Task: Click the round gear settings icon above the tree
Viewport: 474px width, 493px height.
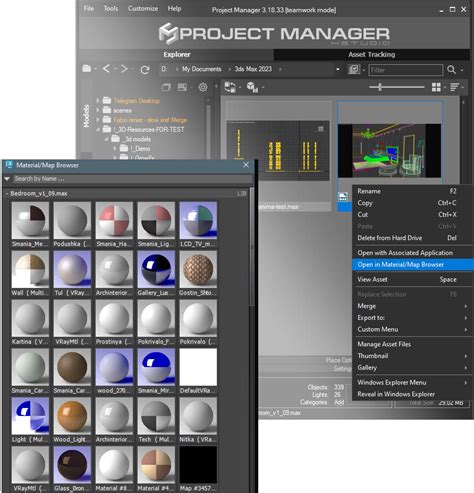Action: coord(203,87)
